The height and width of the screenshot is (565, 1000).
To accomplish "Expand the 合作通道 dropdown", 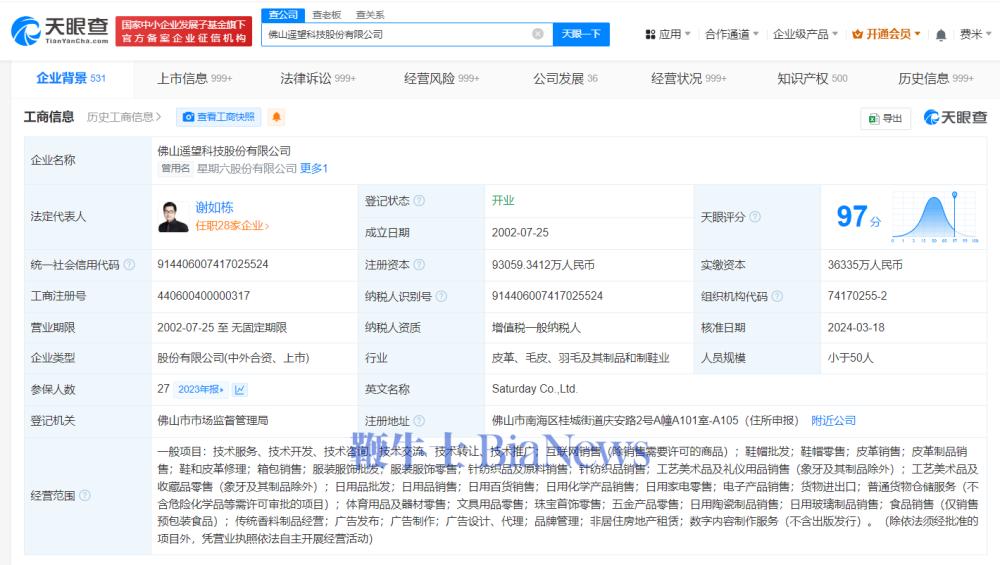I will click(x=732, y=34).
